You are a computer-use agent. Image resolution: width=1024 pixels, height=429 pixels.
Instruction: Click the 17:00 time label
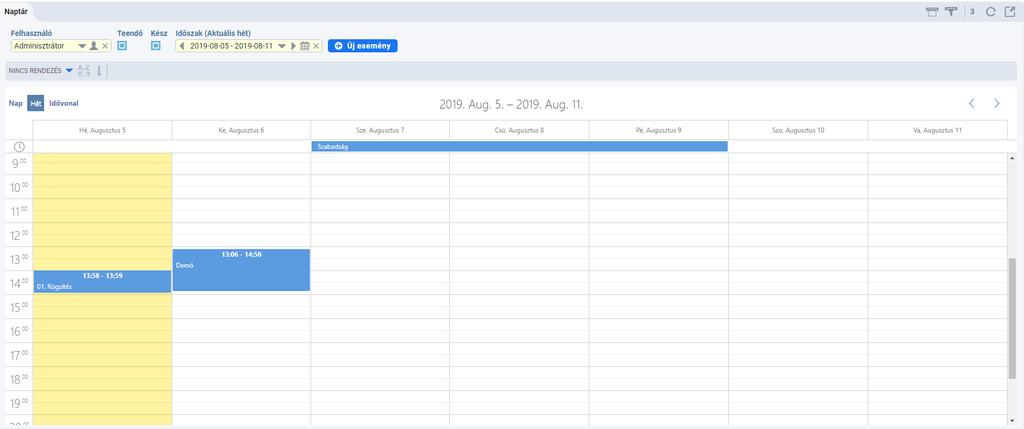pos(19,357)
